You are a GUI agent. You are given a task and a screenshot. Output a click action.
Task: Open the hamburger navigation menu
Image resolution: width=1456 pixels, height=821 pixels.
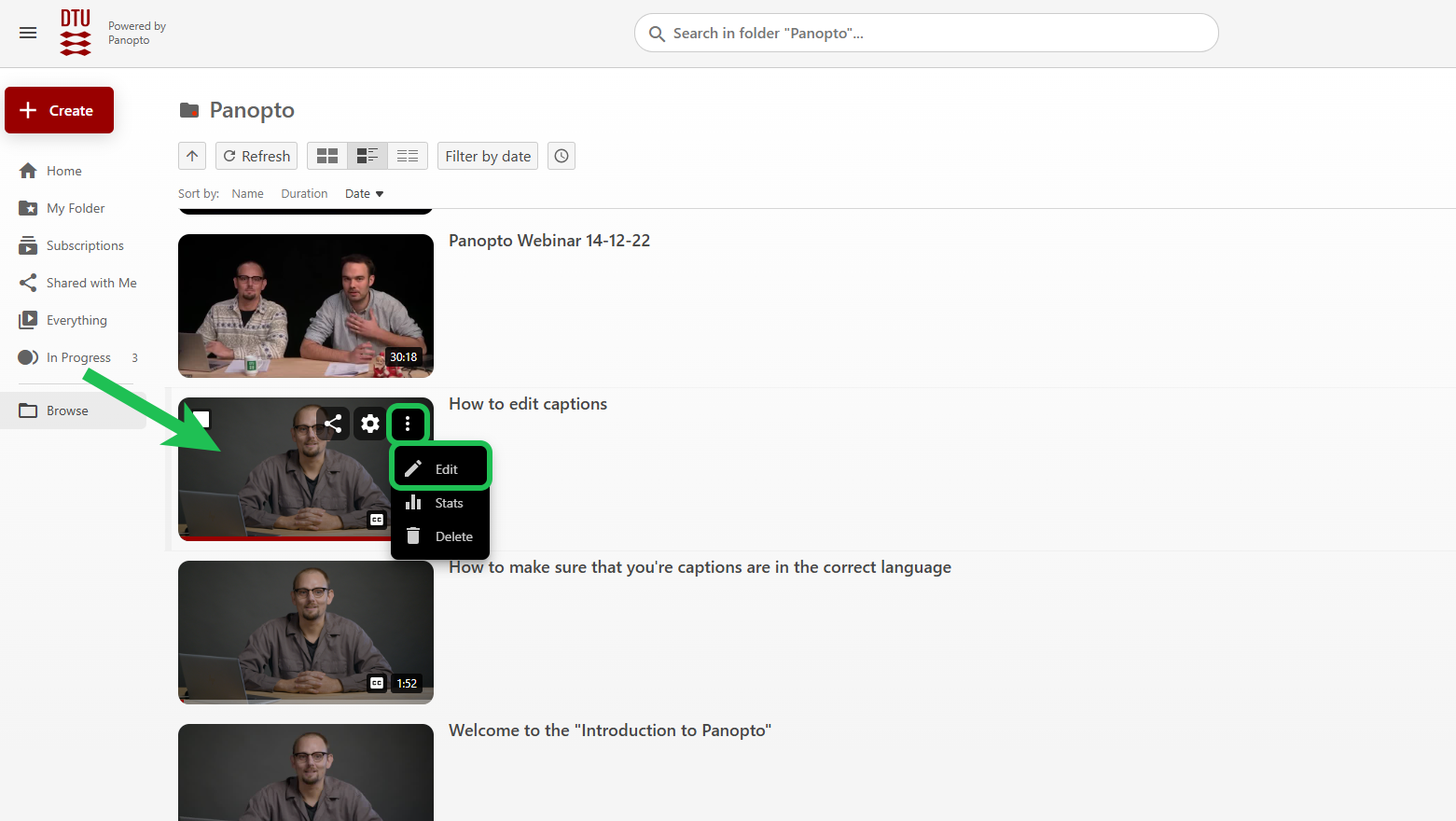tap(28, 33)
